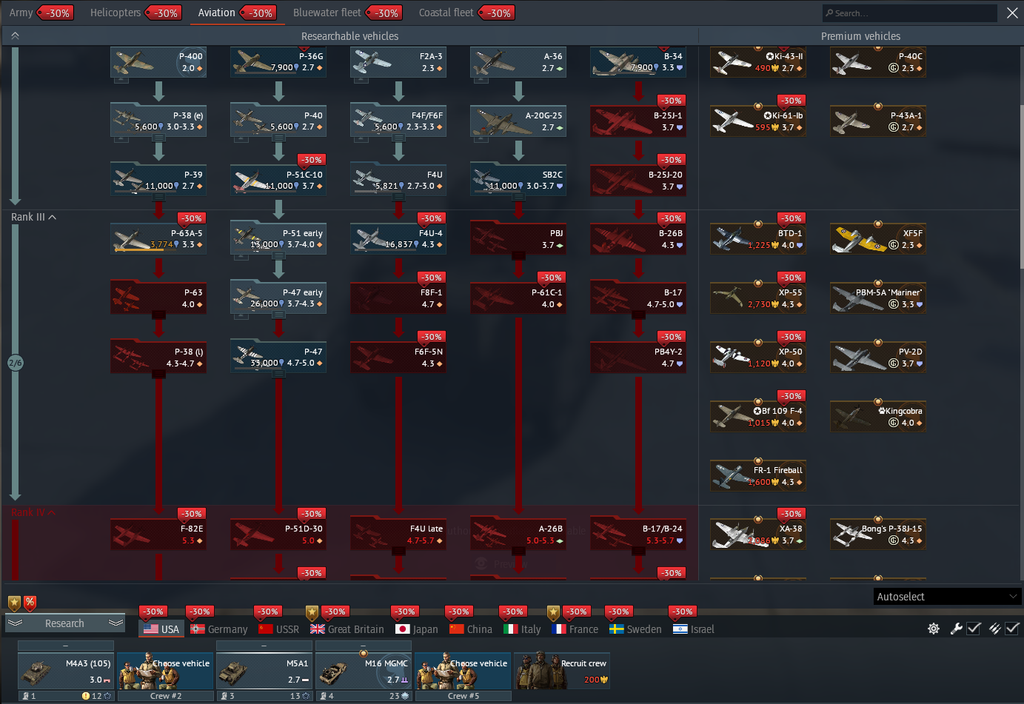Image resolution: width=1024 pixels, height=704 pixels.
Task: Click the Research button
Action: point(65,623)
